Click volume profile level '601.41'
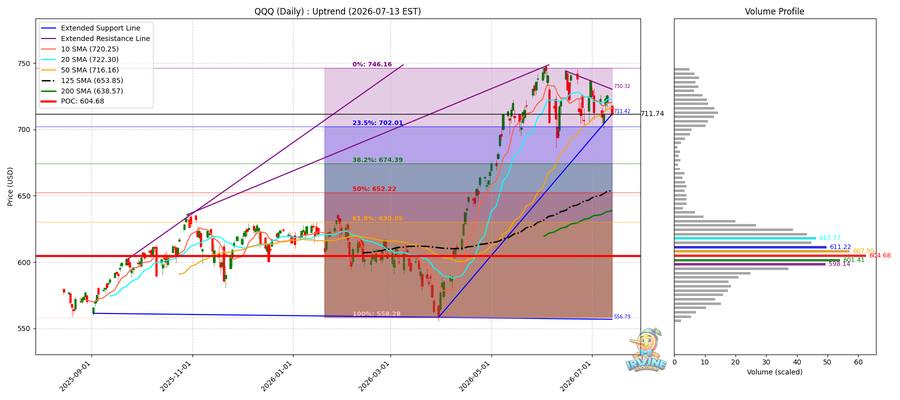 tap(852, 260)
